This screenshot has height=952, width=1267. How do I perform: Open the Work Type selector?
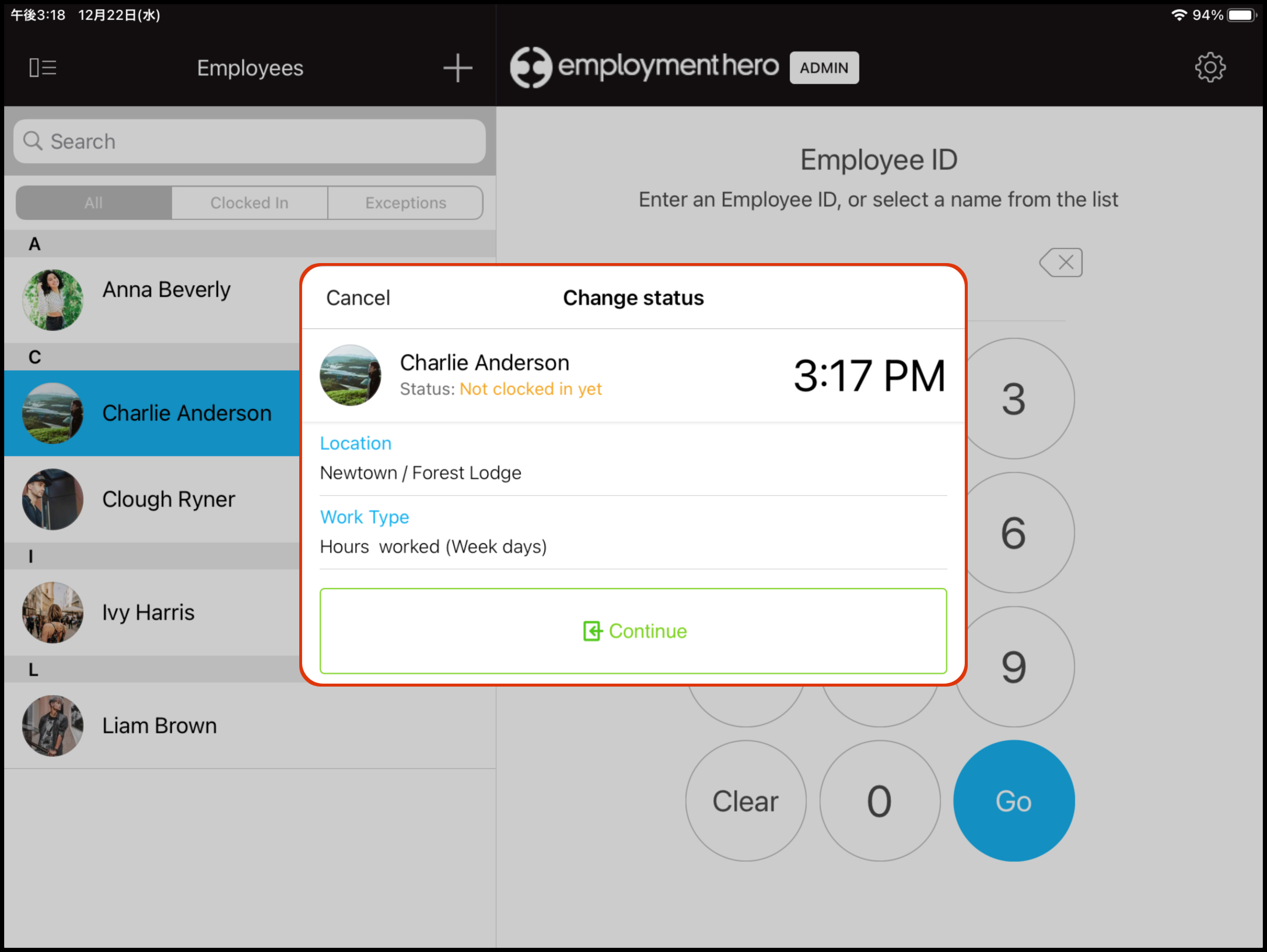click(364, 517)
